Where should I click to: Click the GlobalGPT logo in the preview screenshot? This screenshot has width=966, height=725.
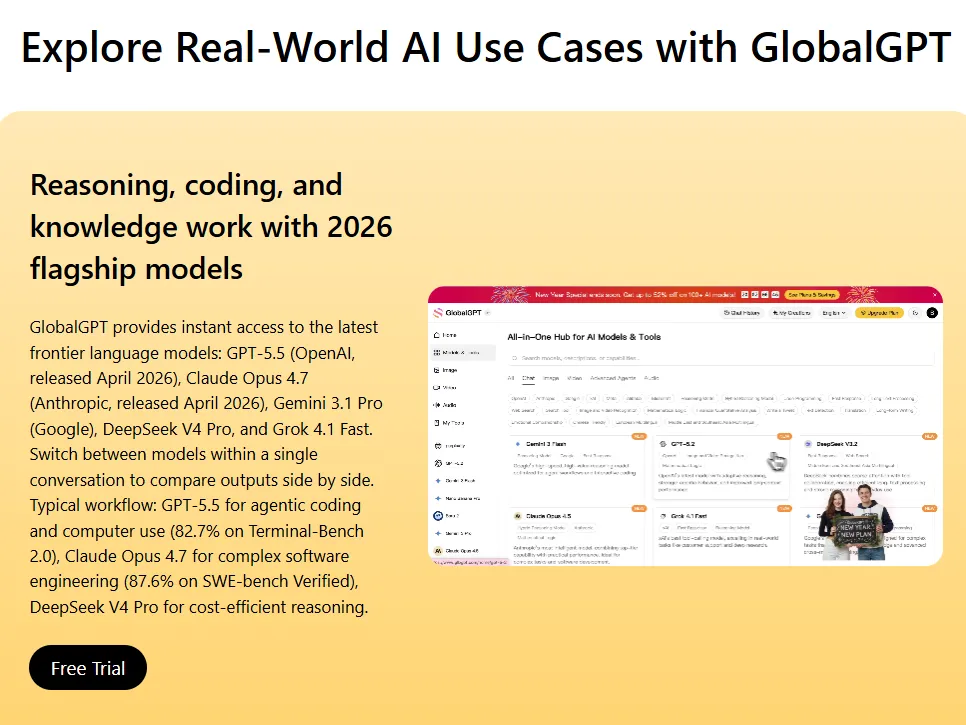click(458, 313)
